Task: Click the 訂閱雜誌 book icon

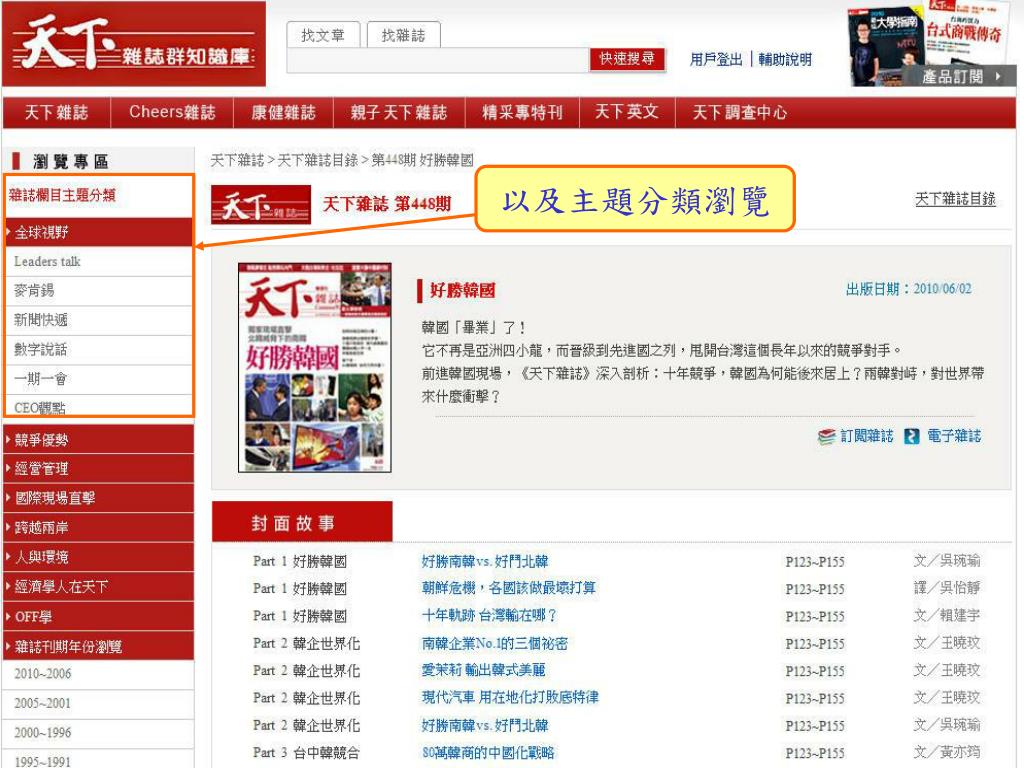Action: pyautogui.click(x=826, y=436)
